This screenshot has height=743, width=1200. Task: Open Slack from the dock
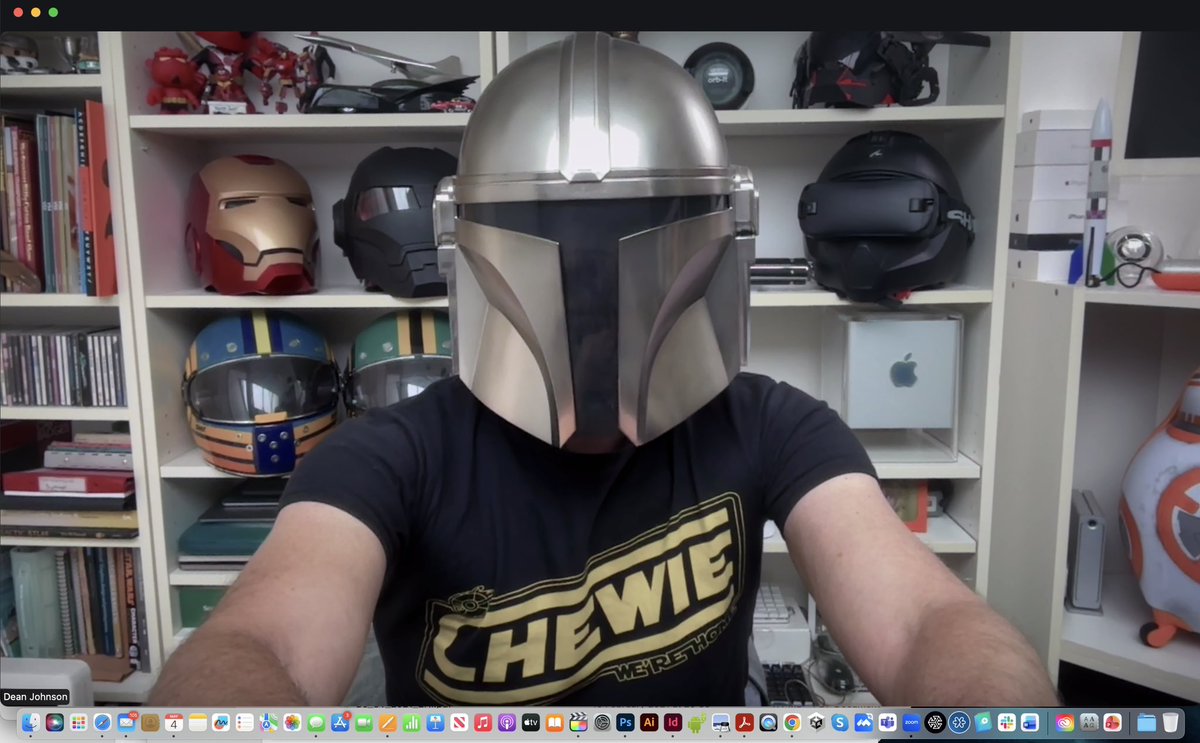[x=1006, y=722]
